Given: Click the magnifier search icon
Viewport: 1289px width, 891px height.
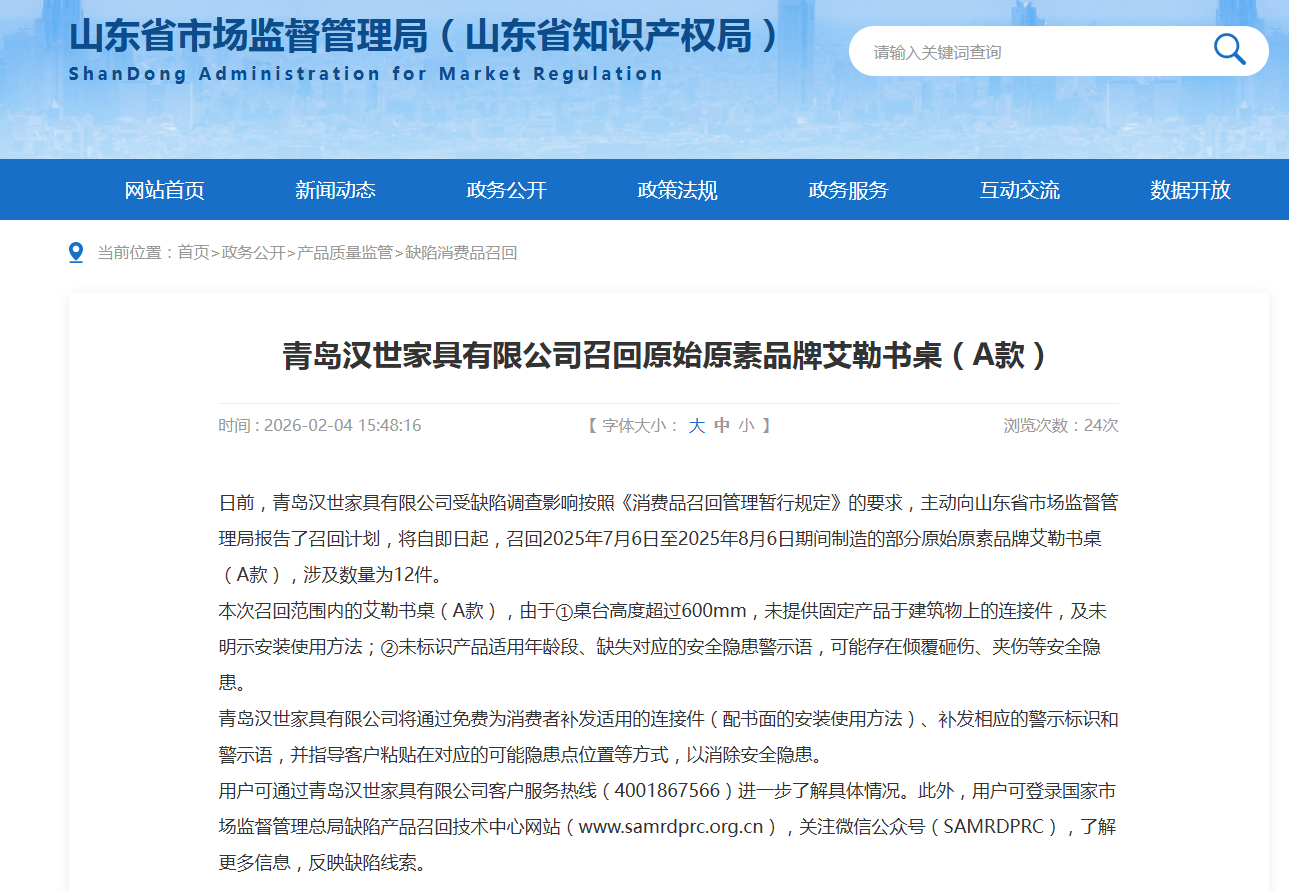Looking at the screenshot, I should 1229,49.
